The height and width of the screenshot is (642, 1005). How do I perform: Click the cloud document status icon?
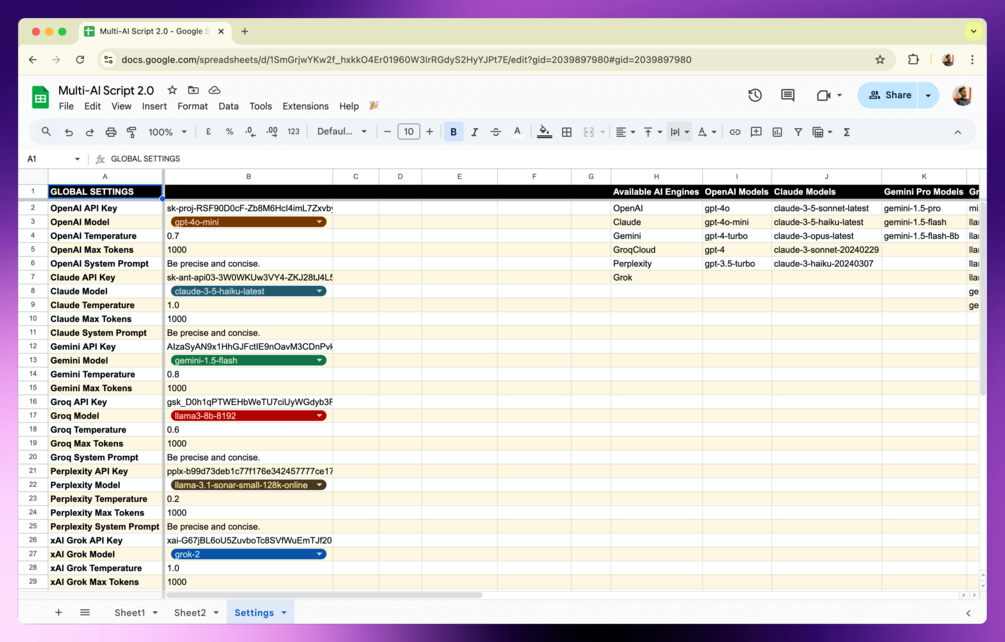click(x=215, y=90)
